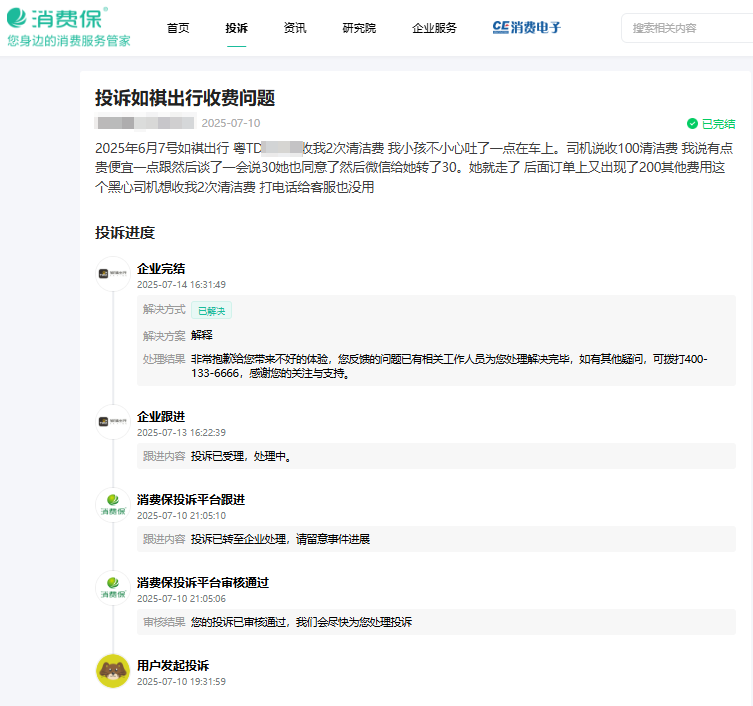
Task: Click the 企业跟进 step heading
Action: [x=161, y=417]
